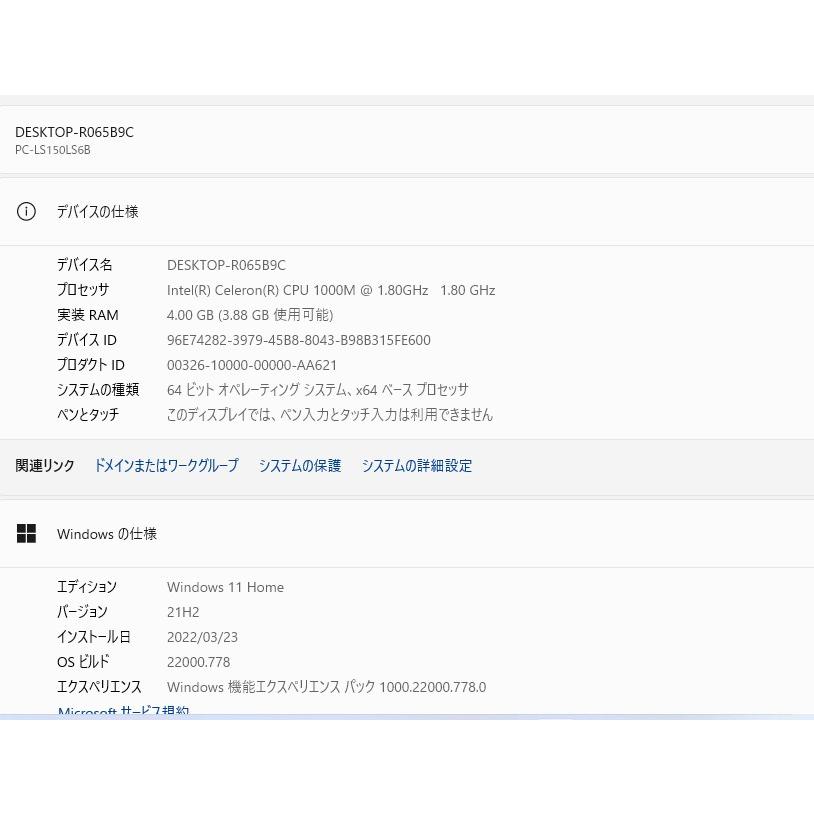Click the info icon beside デバイスの仕様
The image size is (814, 814).
coord(26,211)
